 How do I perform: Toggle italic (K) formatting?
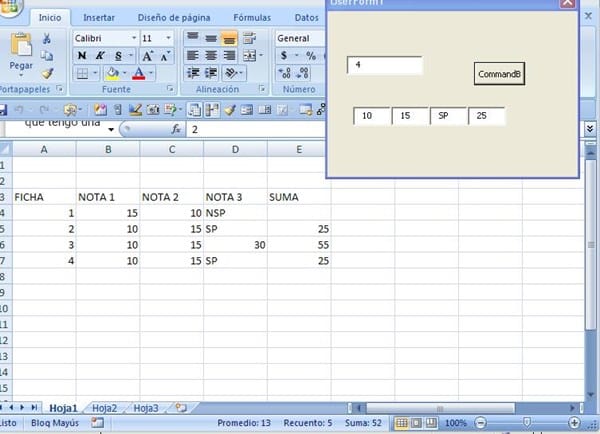tap(100, 56)
